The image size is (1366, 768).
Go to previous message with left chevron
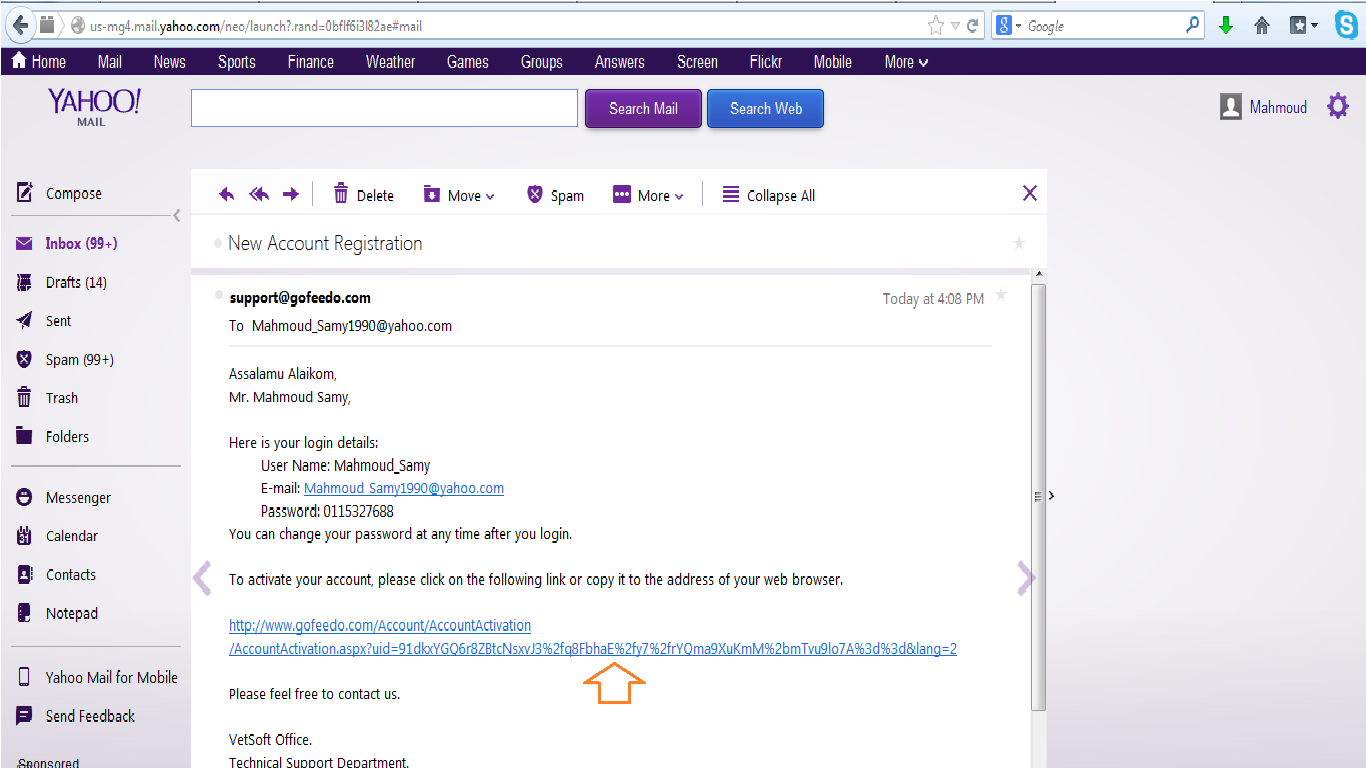point(202,578)
